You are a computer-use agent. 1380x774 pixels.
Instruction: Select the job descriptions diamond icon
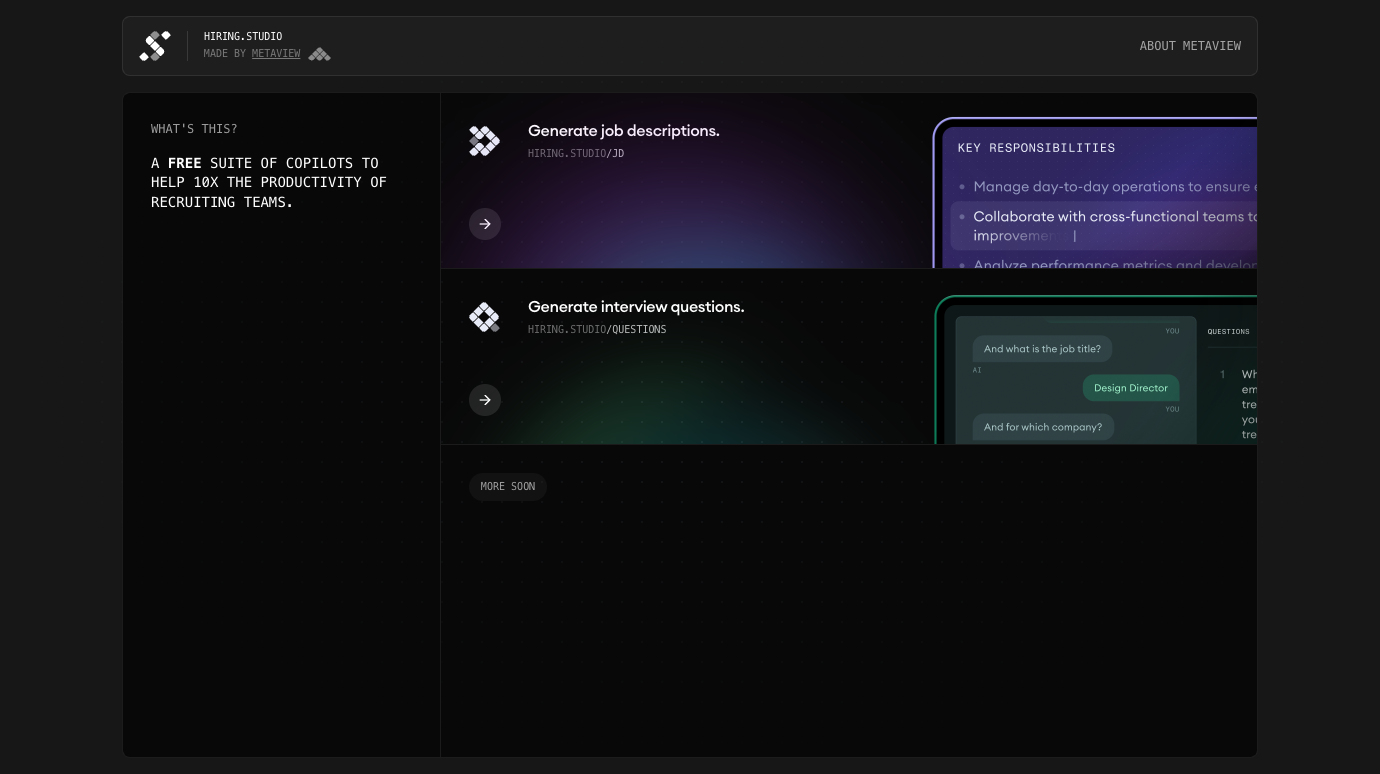pyautogui.click(x=484, y=140)
